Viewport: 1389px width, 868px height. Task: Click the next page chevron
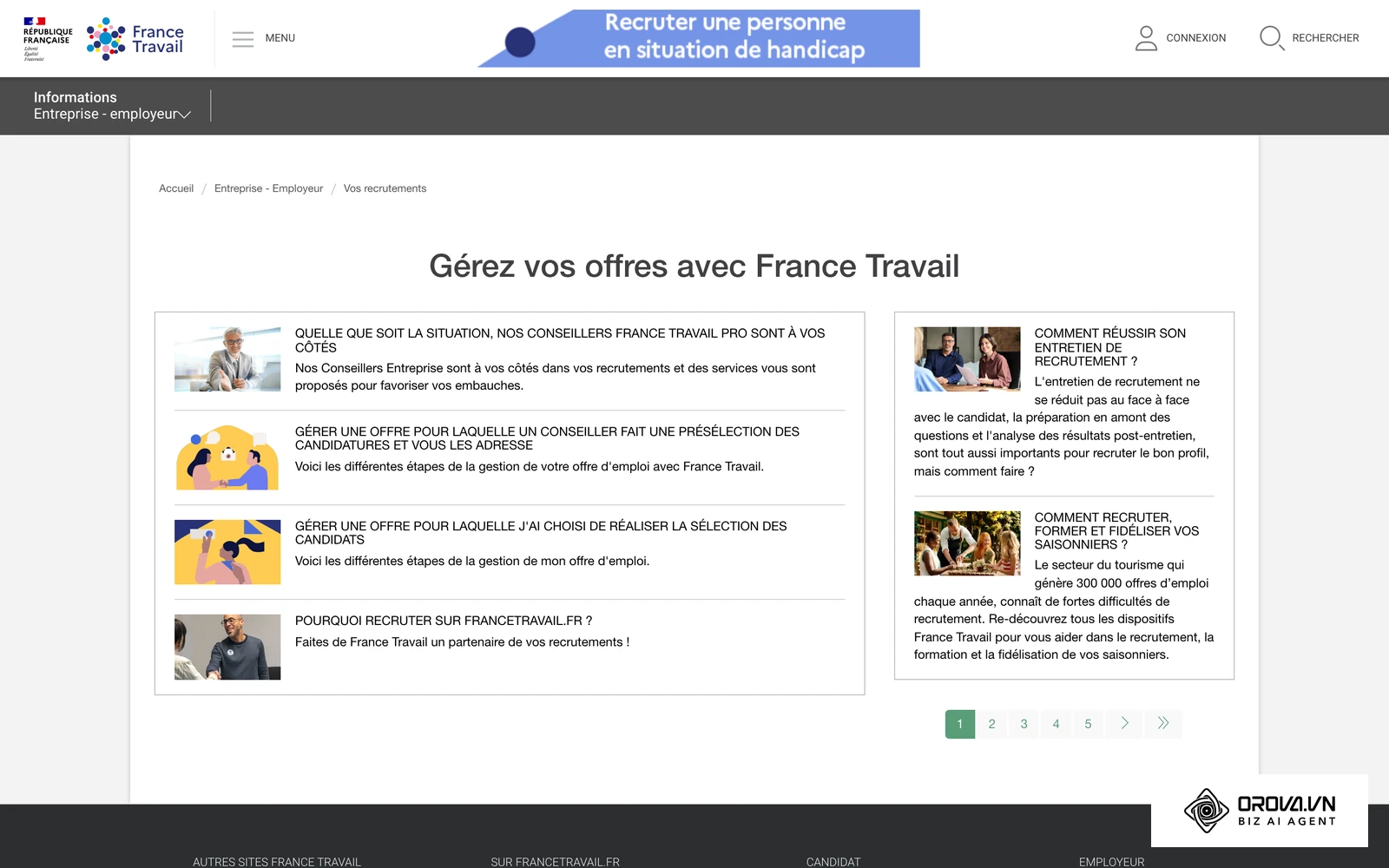pos(1125,724)
